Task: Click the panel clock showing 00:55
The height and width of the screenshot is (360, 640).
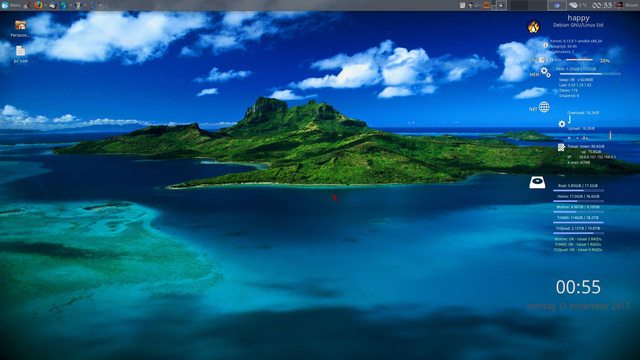Action: [x=602, y=5]
